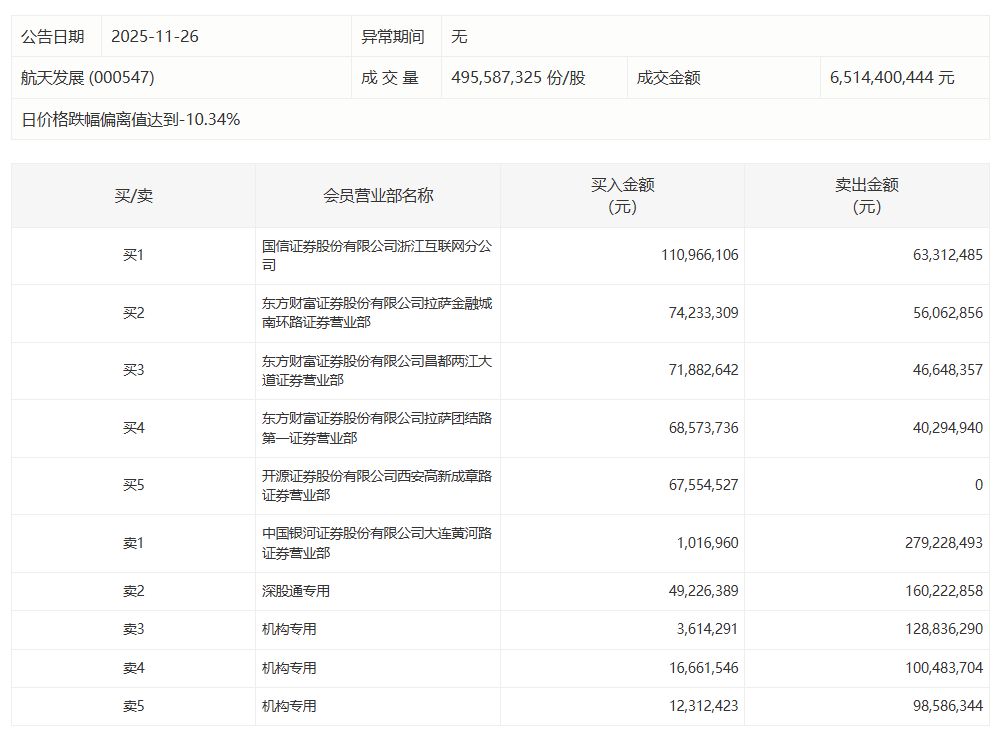
Task: Open 东方财富证券拉萨金融城南环路营业部 entry
Action: [376, 313]
